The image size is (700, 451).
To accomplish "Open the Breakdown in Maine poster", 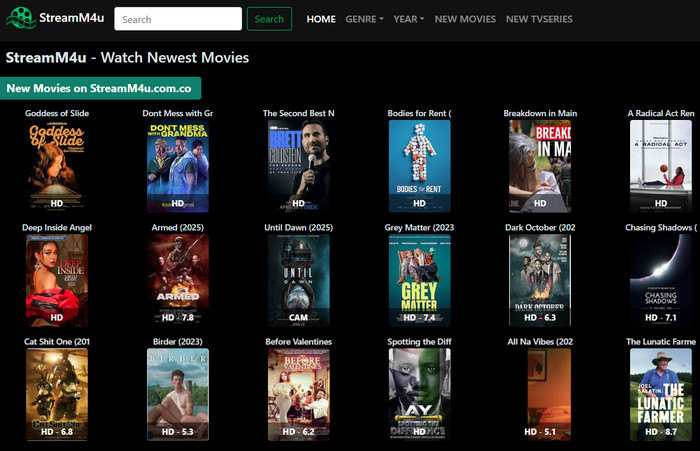I will (x=540, y=166).
